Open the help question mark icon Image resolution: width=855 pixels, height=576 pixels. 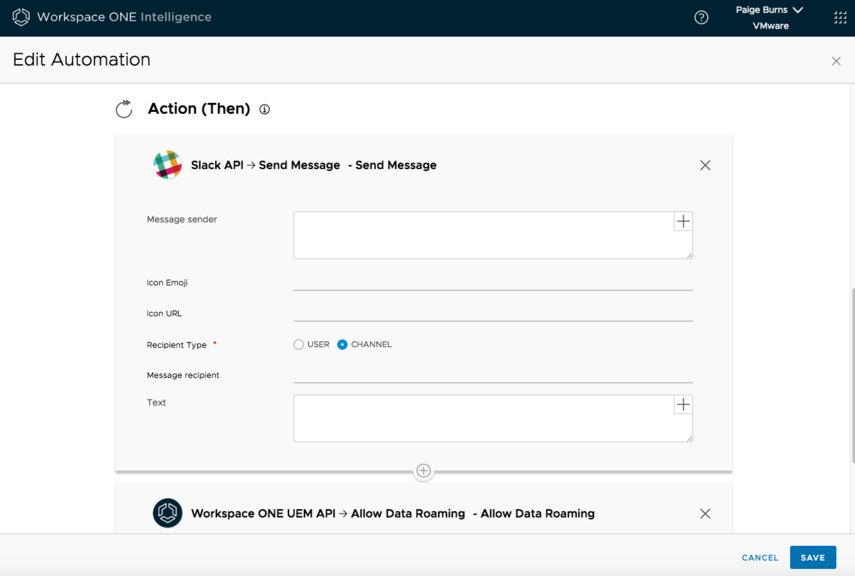(701, 17)
